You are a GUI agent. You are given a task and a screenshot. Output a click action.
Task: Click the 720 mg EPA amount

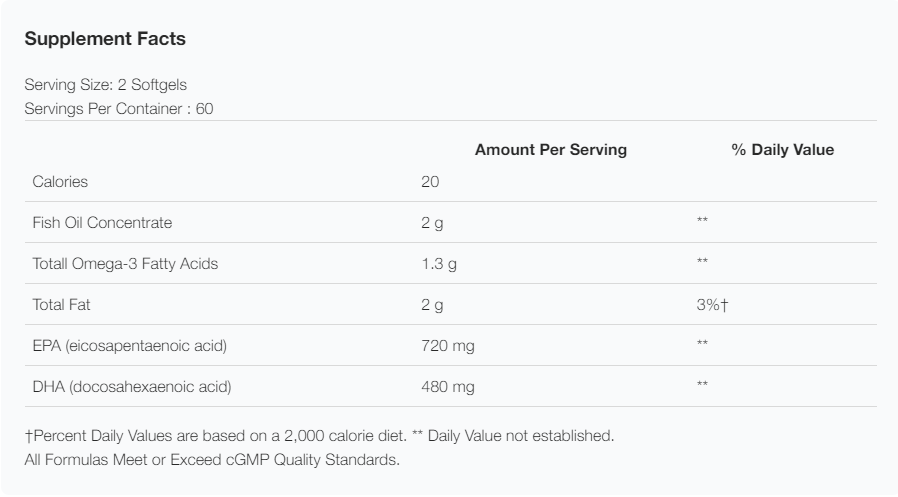click(447, 346)
